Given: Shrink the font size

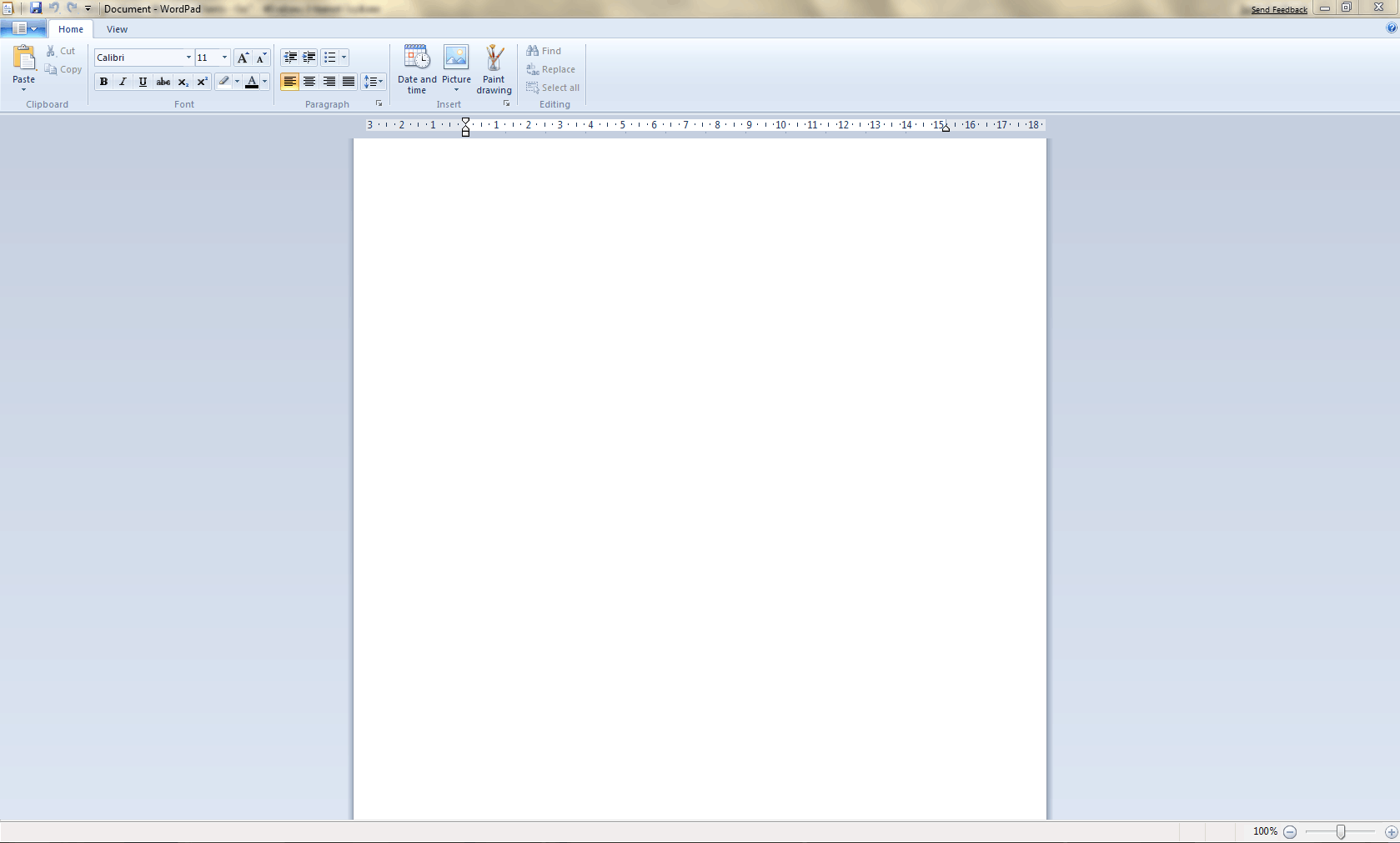Looking at the screenshot, I should click(x=262, y=58).
